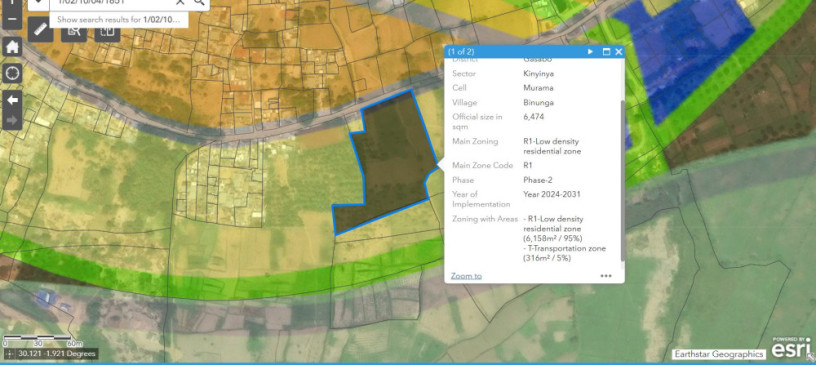Choose 'Show search results for 1/02/10…' suggestion
This screenshot has height=365, width=816.
[x=119, y=20]
